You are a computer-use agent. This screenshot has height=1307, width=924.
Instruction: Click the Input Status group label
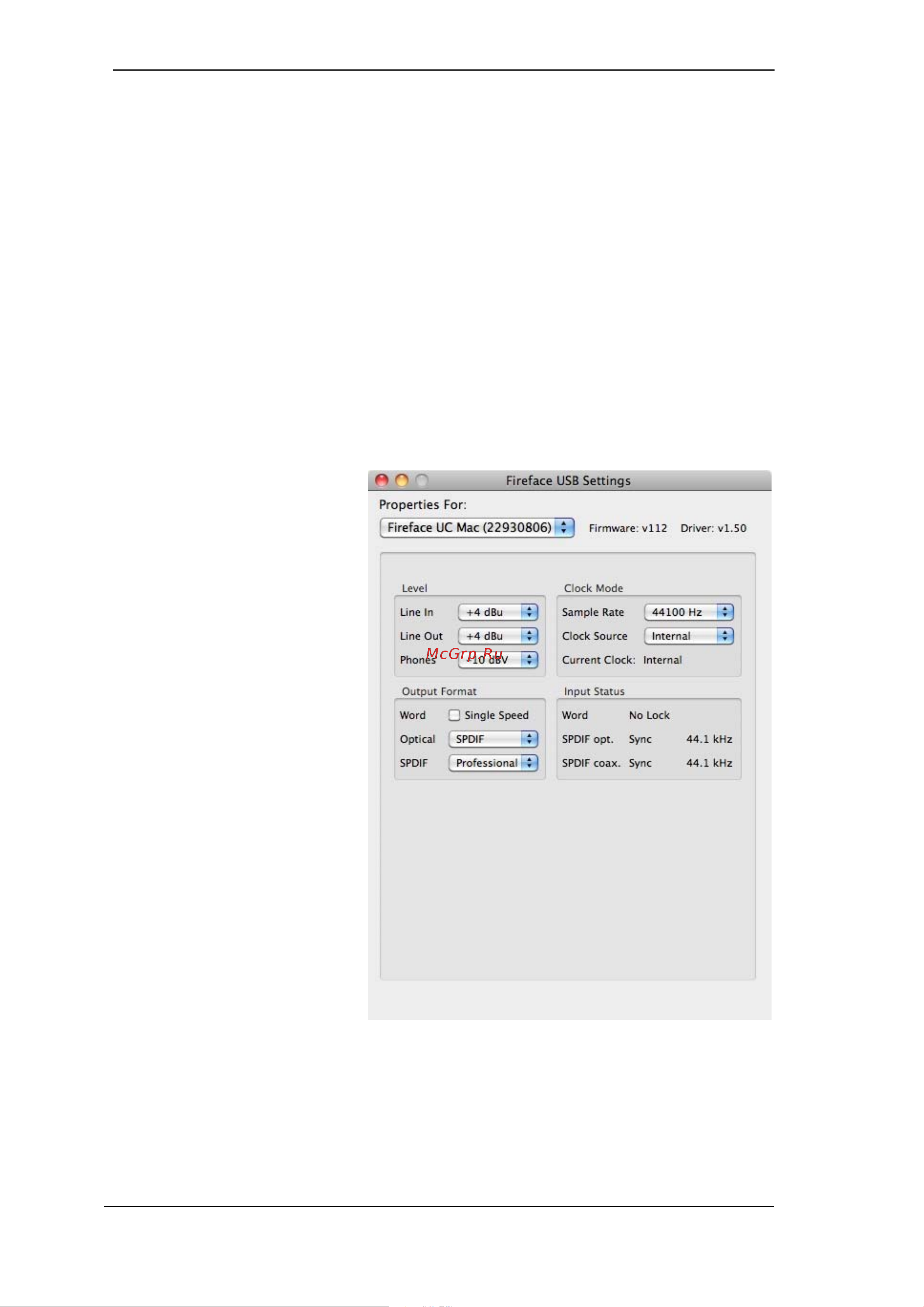pyautogui.click(x=594, y=691)
